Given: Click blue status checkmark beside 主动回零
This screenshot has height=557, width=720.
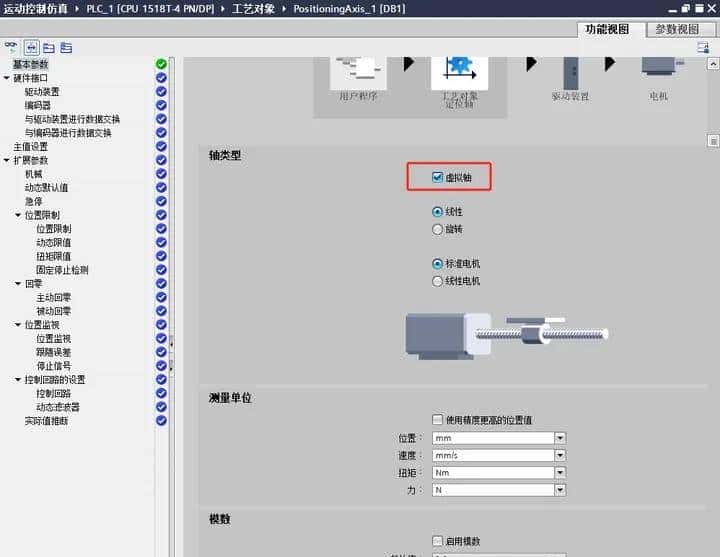Looking at the screenshot, I should tap(161, 297).
